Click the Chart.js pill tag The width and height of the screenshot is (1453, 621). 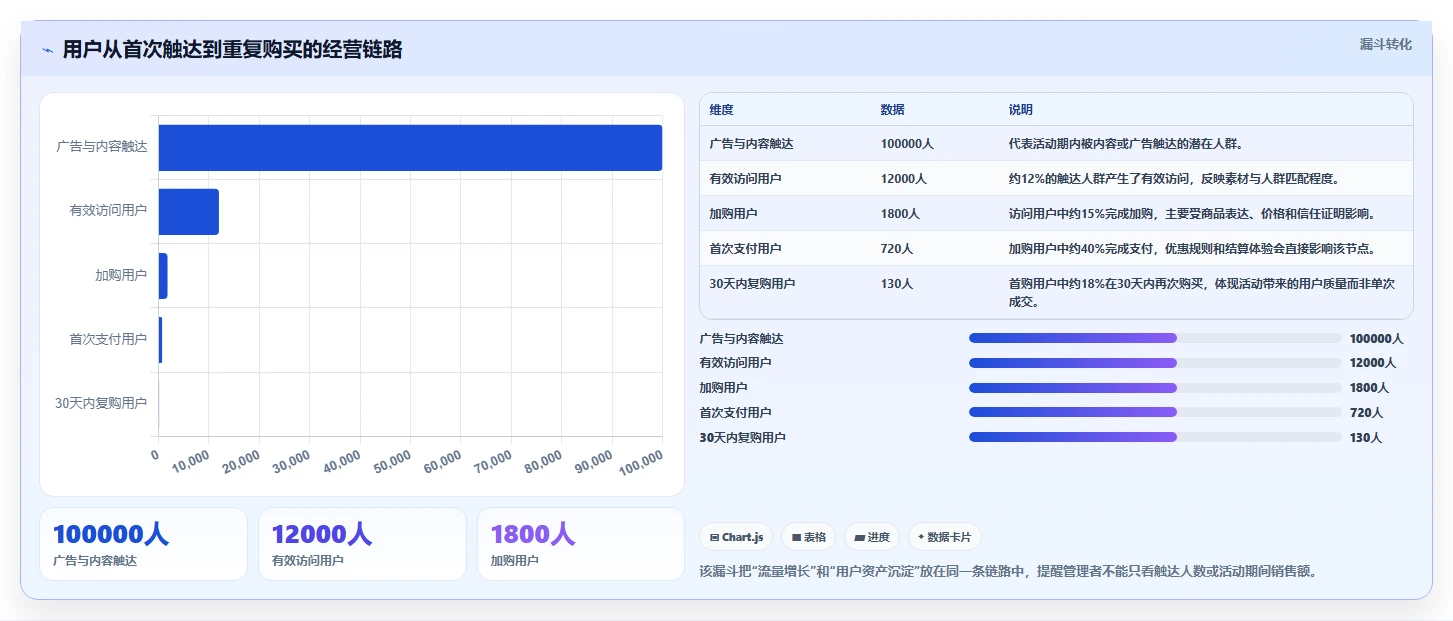(x=736, y=537)
